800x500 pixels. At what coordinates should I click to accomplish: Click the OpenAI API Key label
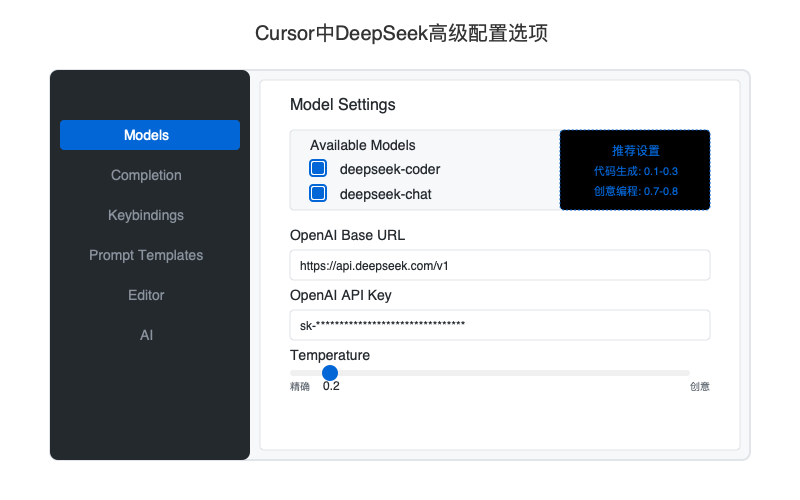click(x=341, y=295)
